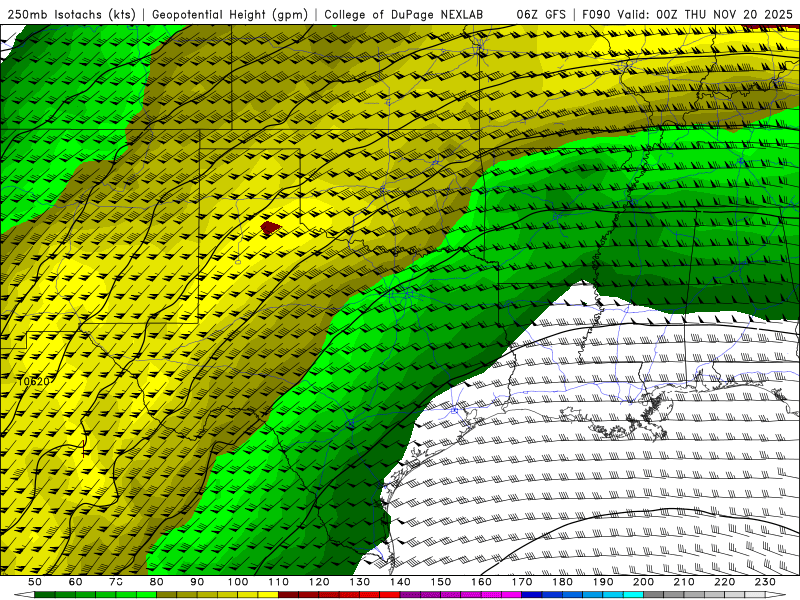Click the bright yellow swatch in the color bar

click(268, 595)
